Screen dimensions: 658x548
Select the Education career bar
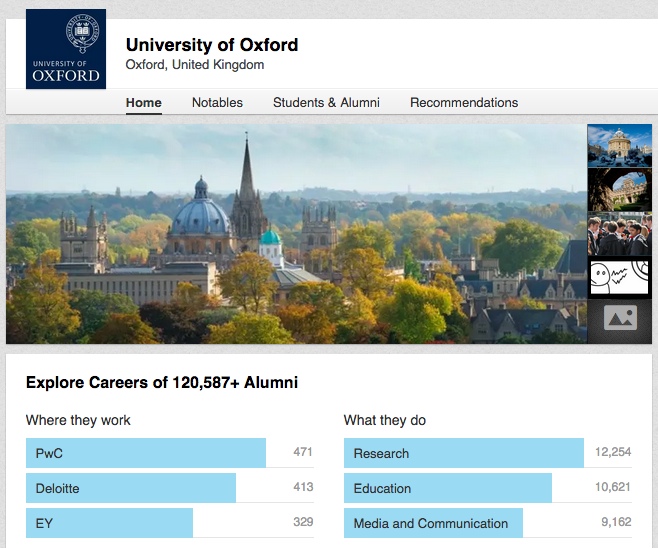click(448, 488)
